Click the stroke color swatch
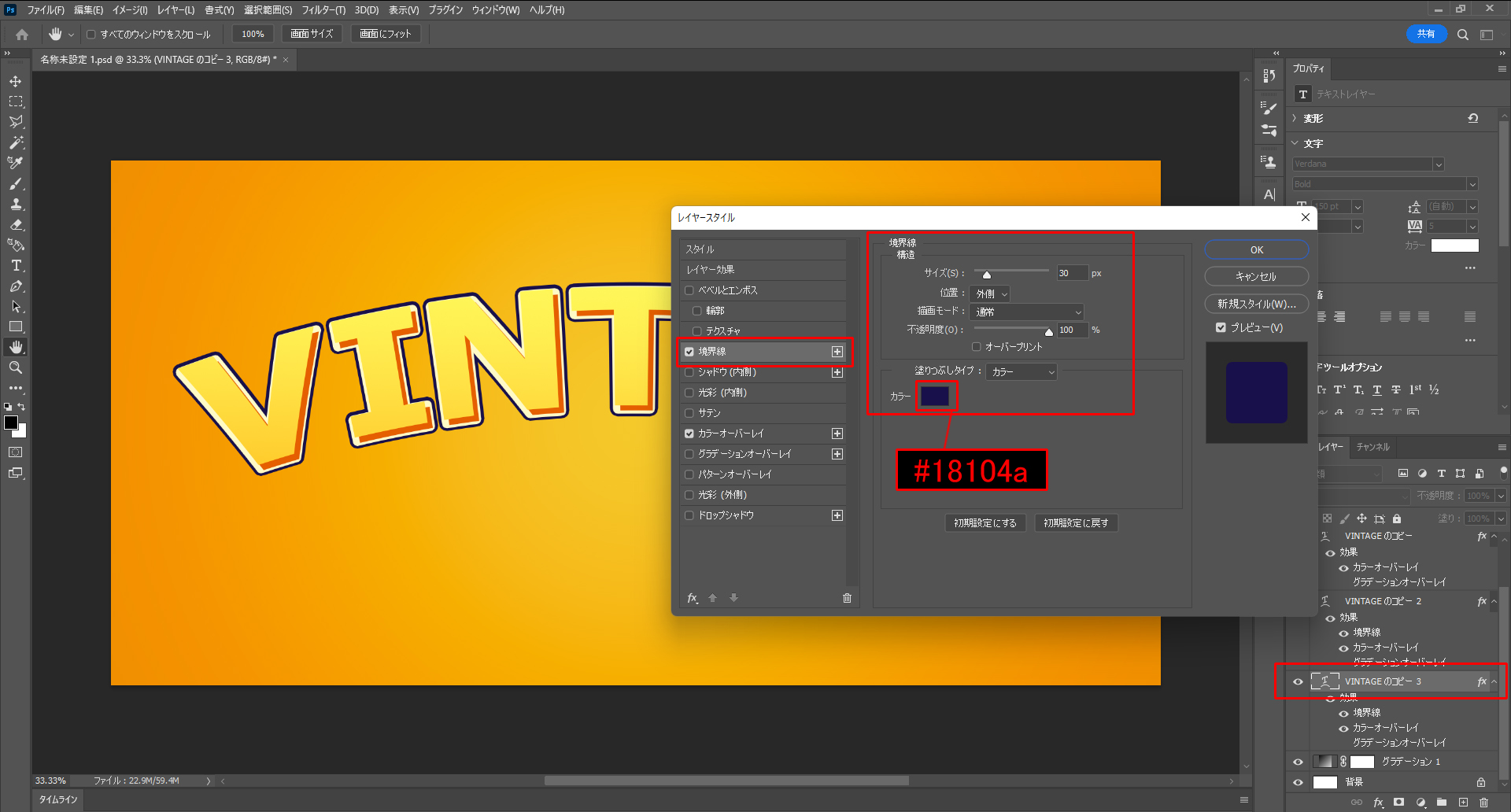 point(935,396)
